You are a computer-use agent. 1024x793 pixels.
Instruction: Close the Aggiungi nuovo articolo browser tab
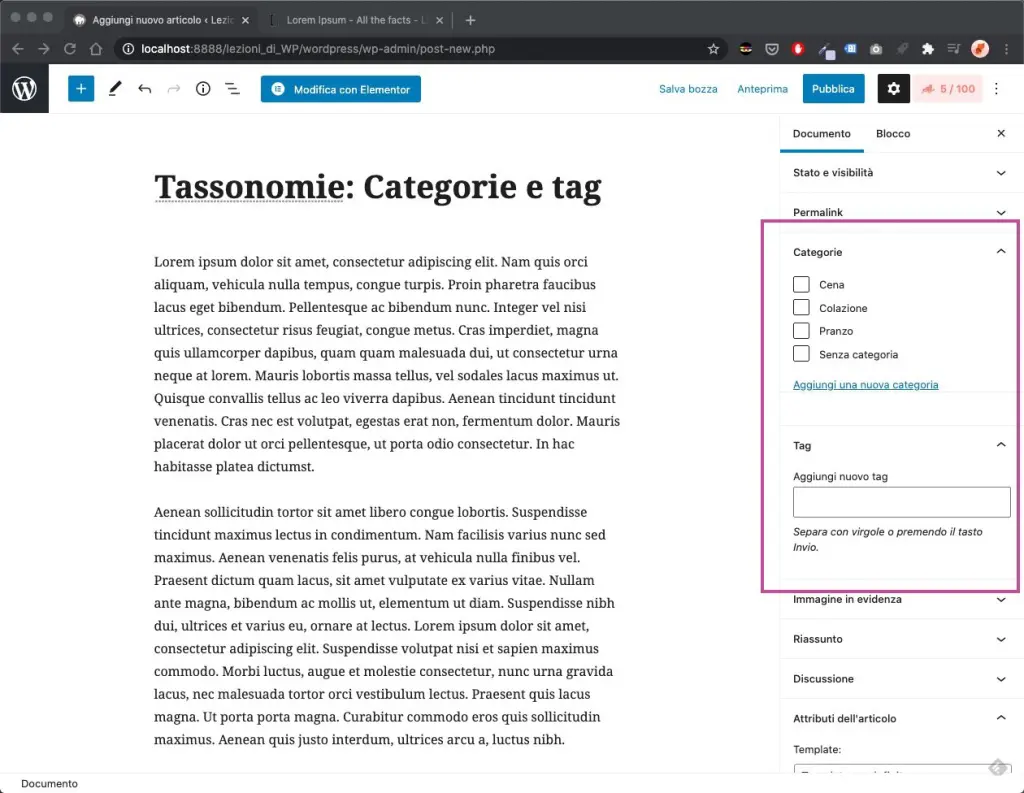tap(246, 20)
